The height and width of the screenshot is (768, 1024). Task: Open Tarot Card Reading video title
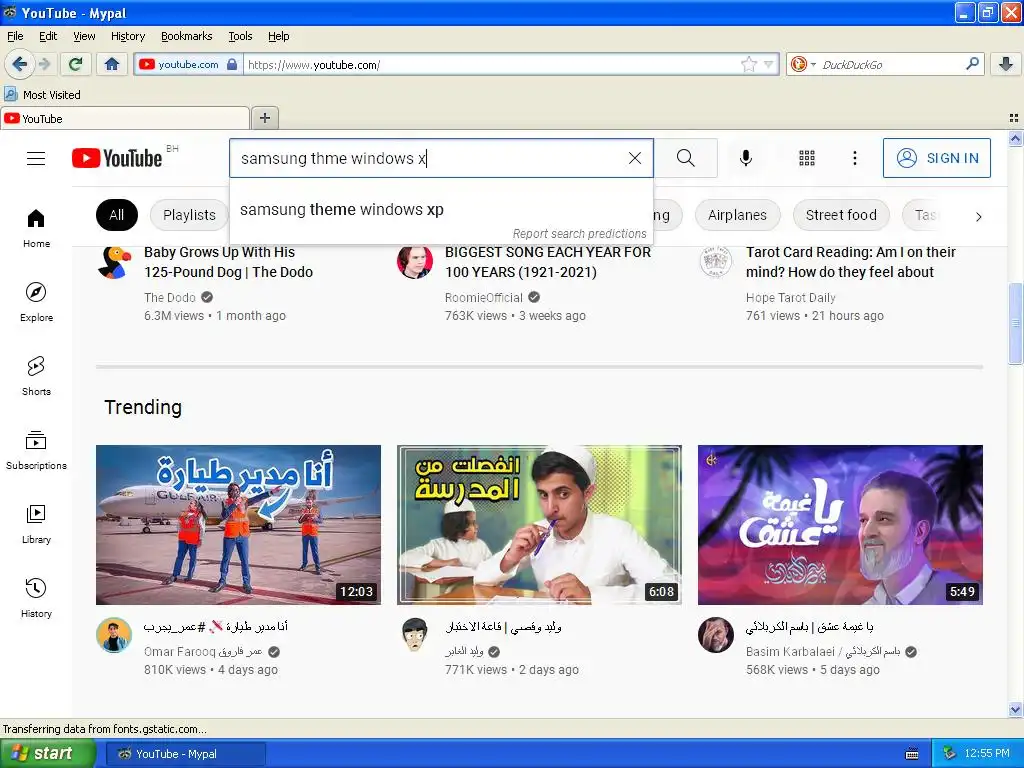850,262
